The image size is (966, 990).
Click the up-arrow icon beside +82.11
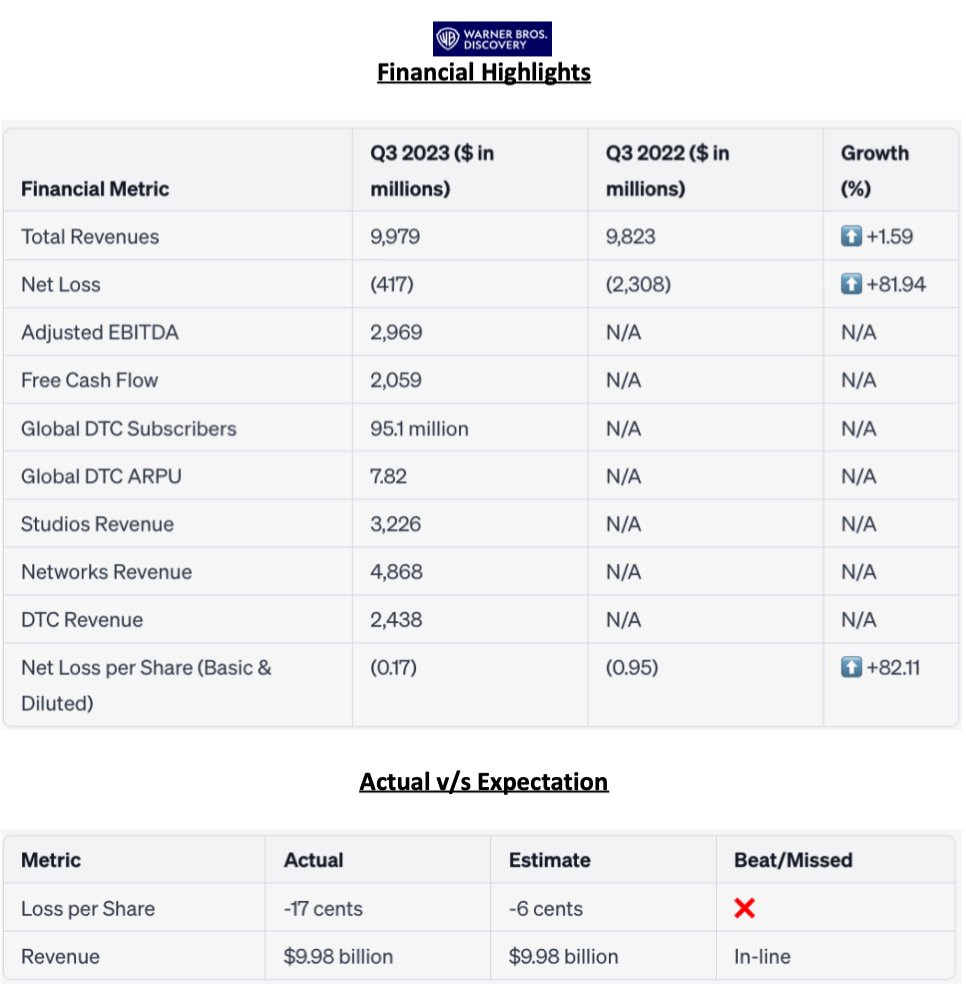tap(851, 667)
